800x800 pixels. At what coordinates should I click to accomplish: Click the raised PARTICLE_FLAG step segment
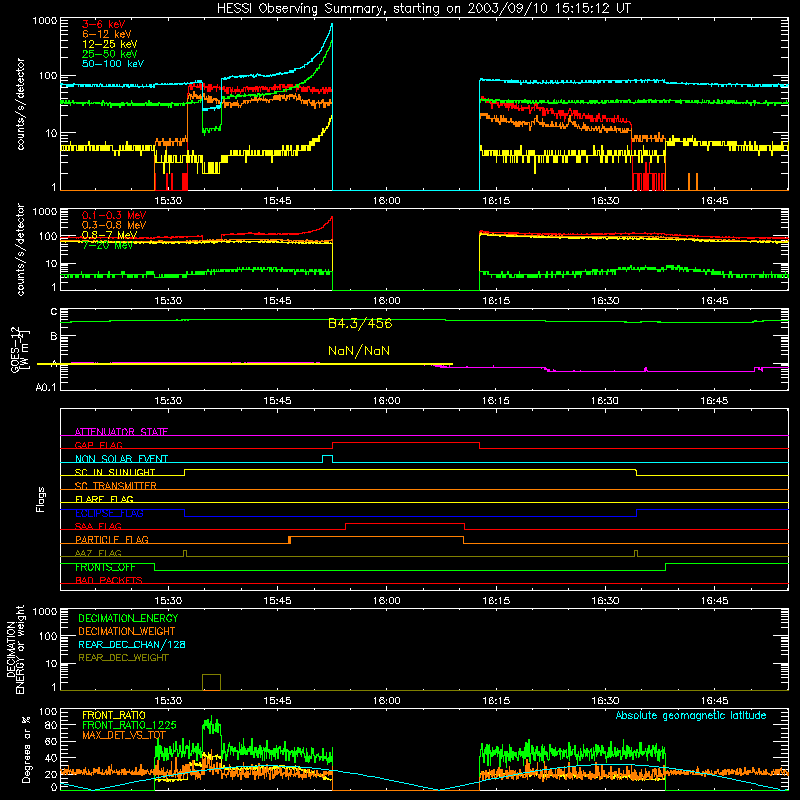tap(377, 537)
